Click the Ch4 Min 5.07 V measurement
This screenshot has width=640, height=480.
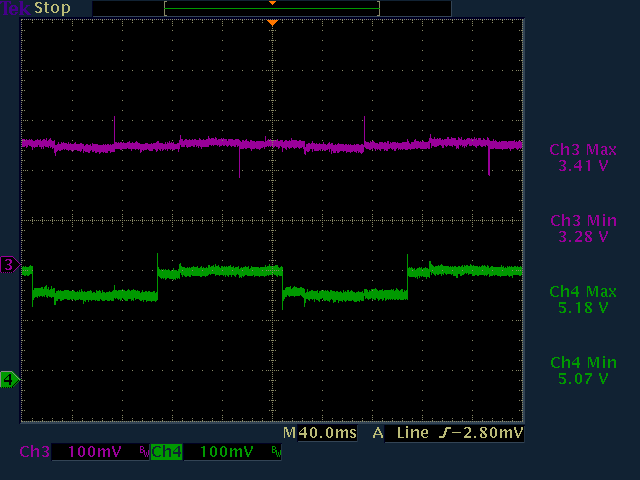tap(581, 370)
